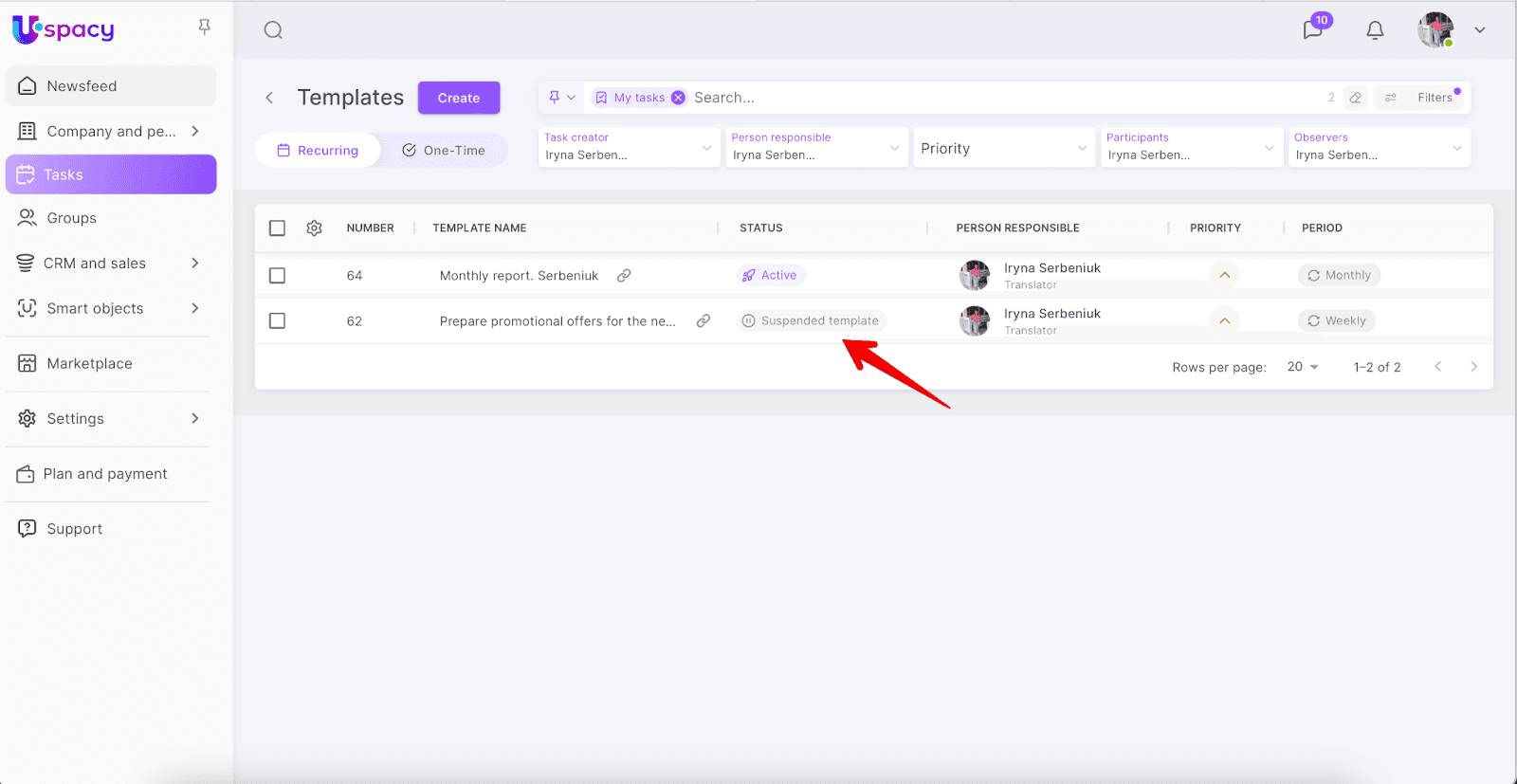This screenshot has height=784, width=1517.
Task: Click the My tasks filter chip
Action: tap(638, 98)
